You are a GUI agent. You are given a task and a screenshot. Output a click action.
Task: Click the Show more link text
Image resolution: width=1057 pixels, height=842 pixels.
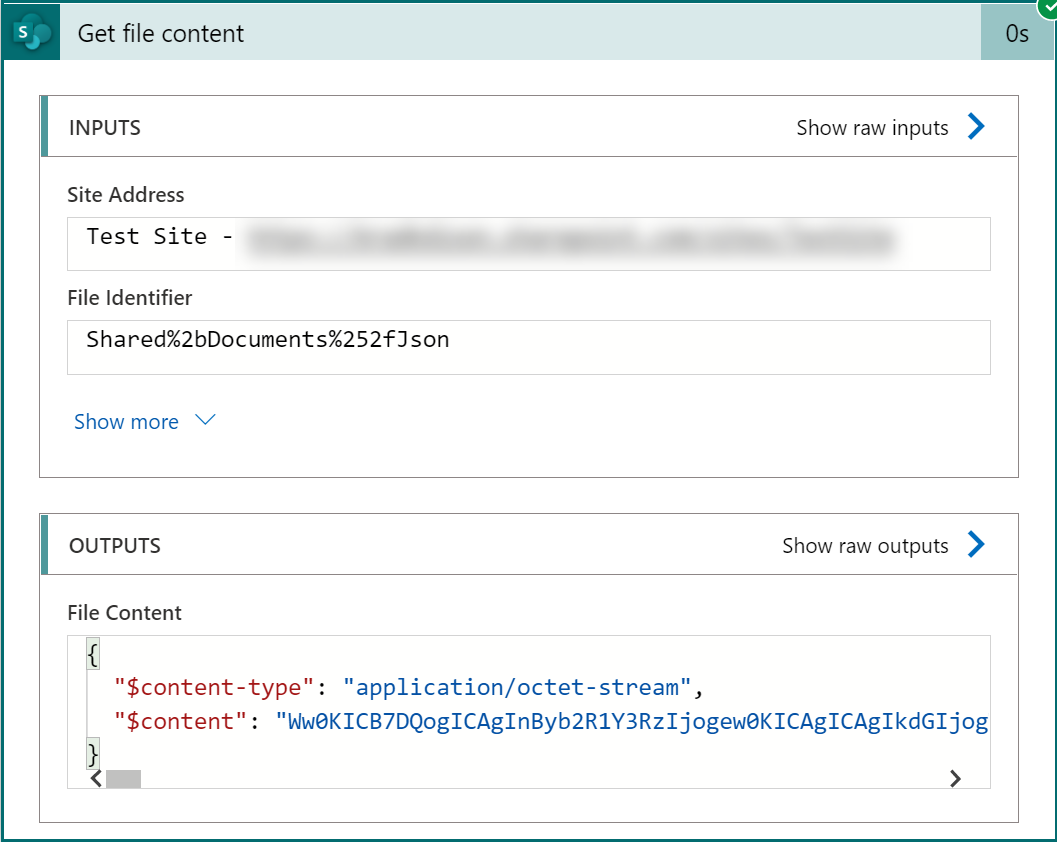(126, 422)
